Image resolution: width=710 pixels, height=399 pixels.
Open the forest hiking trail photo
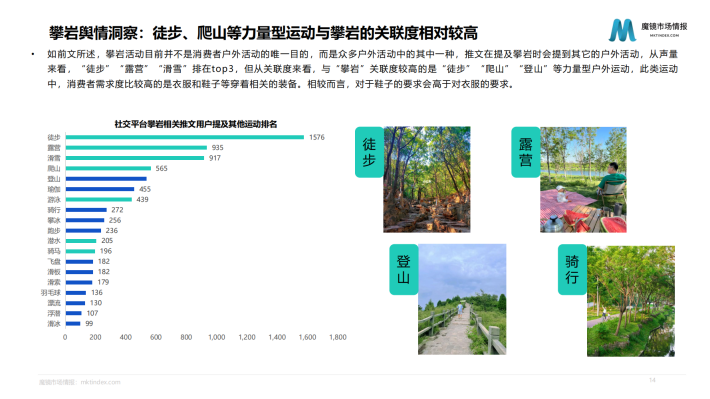427,179
